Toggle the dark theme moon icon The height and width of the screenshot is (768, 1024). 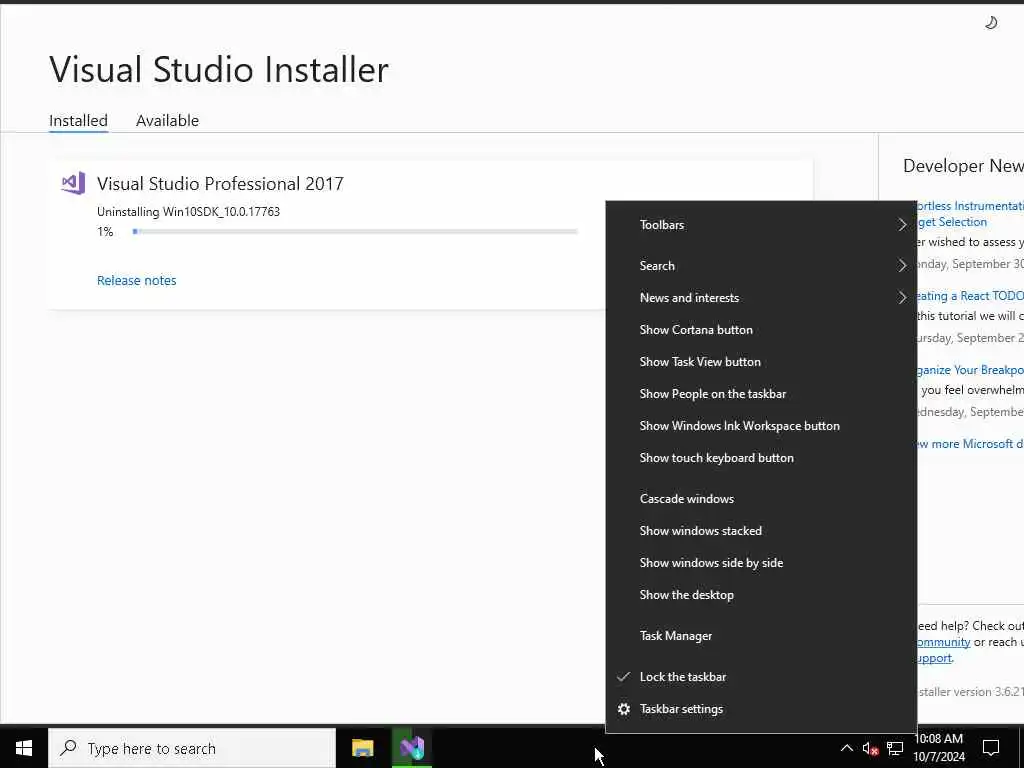[x=991, y=23]
